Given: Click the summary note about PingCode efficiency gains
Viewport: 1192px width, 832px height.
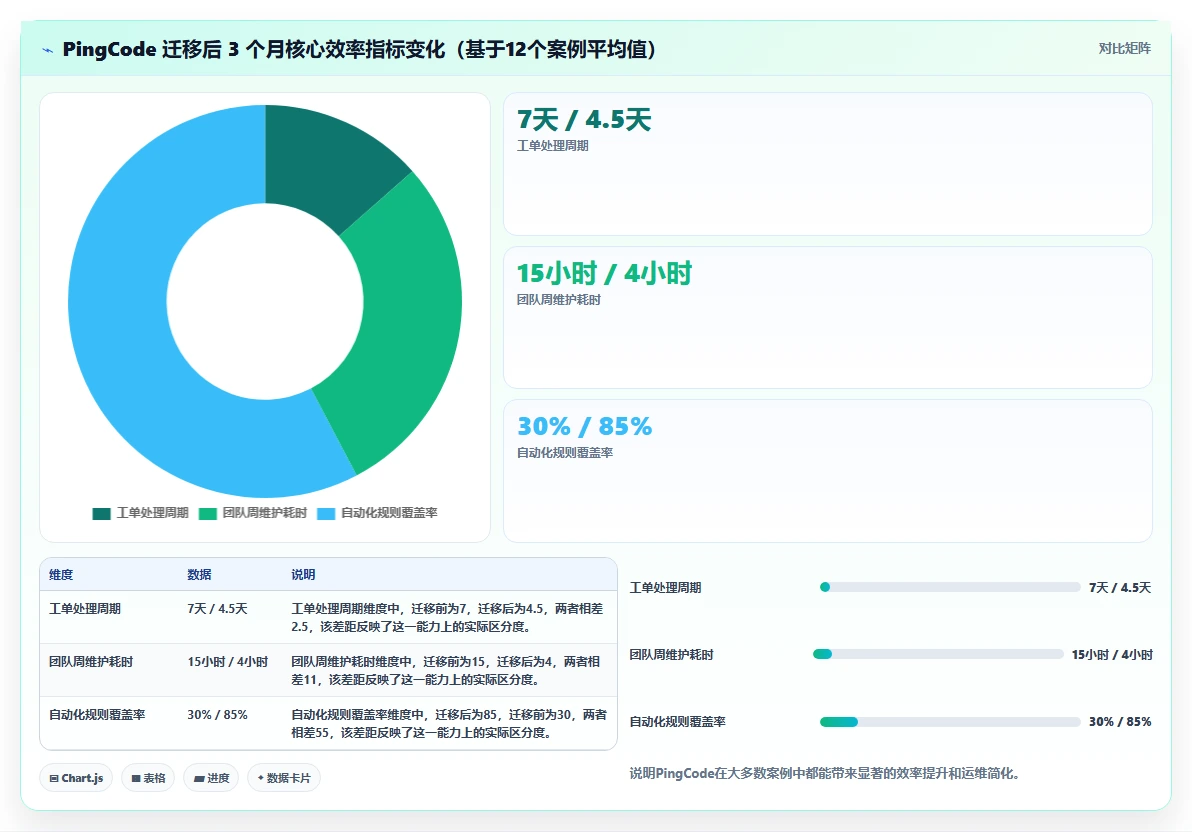Looking at the screenshot, I should (824, 773).
